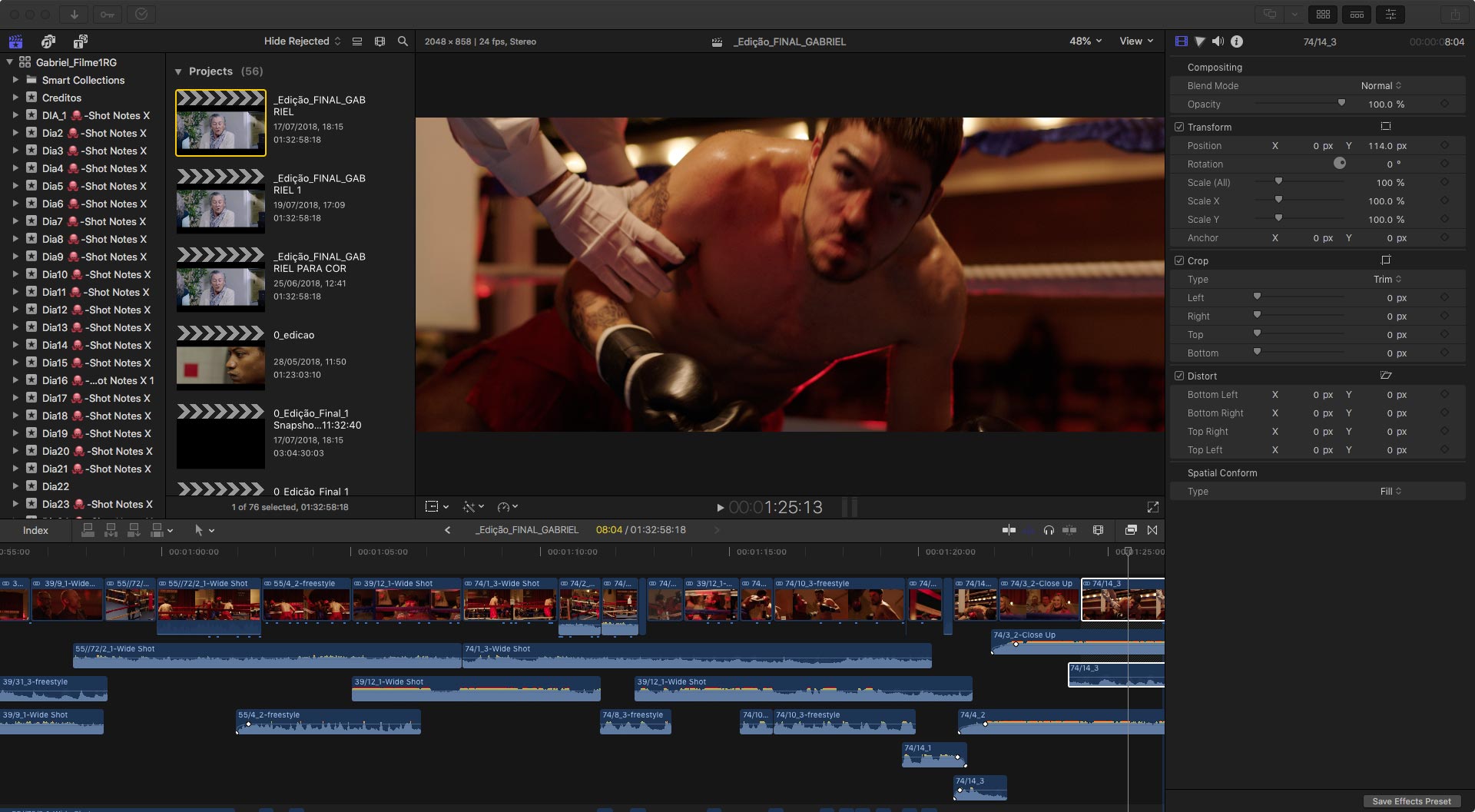Image resolution: width=1475 pixels, height=812 pixels.
Task: Show the Titles and Generators sidebar
Action: point(81,41)
